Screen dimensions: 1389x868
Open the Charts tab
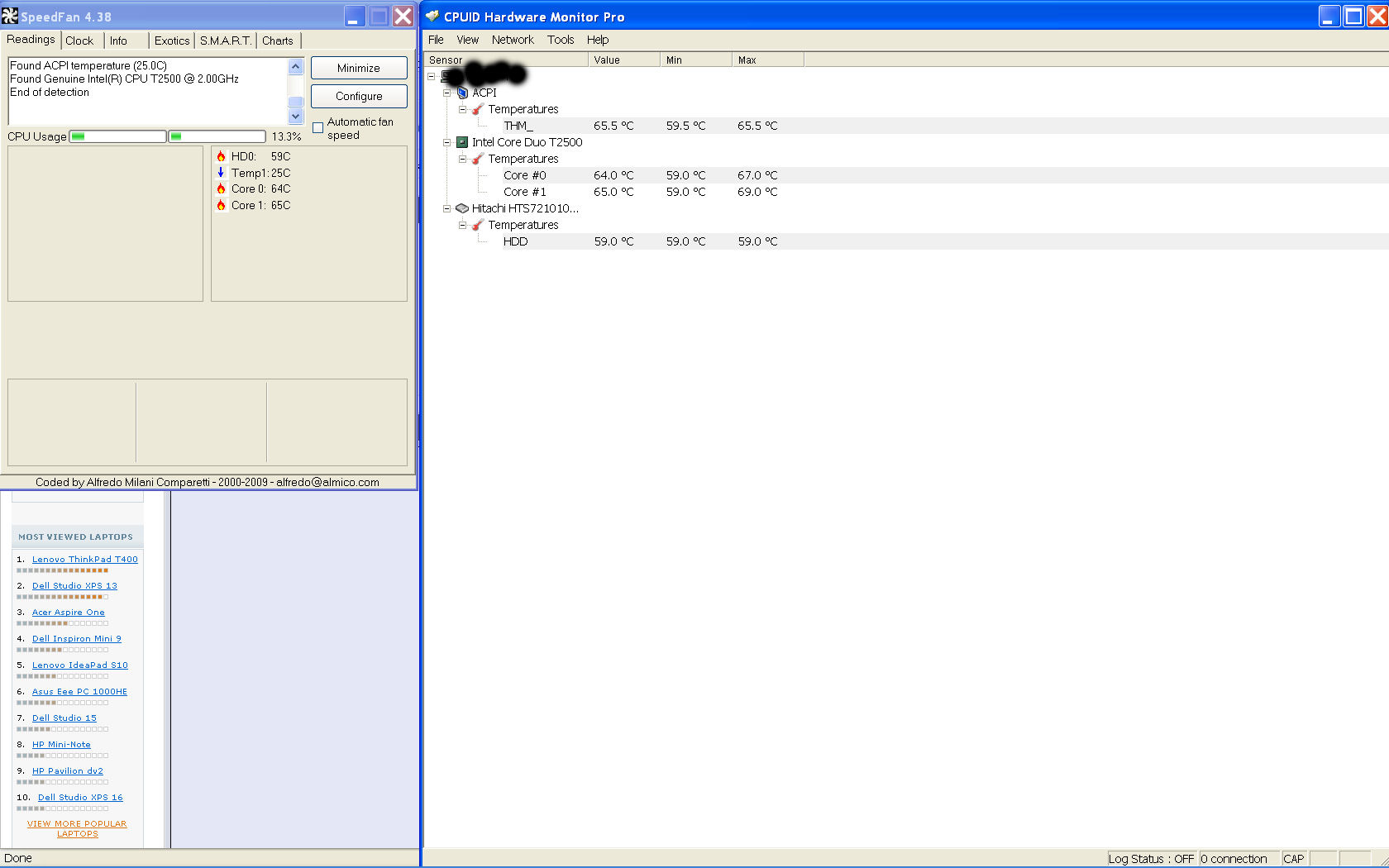point(278,41)
